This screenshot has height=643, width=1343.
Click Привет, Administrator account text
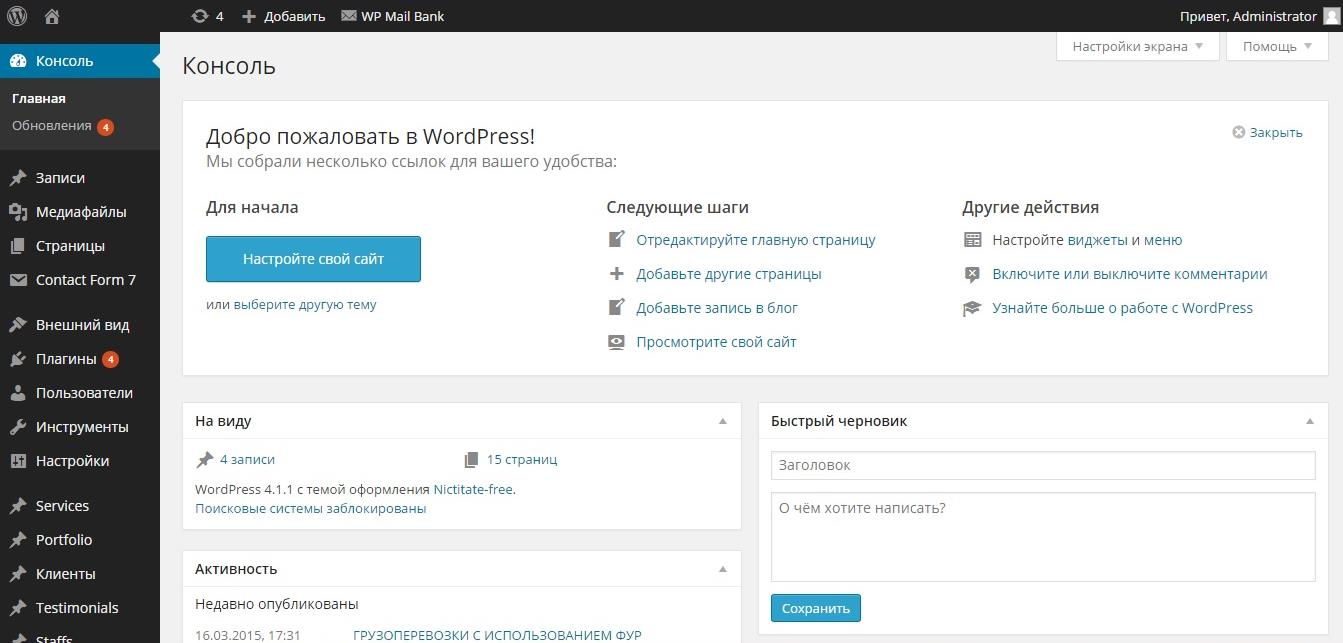(1248, 16)
